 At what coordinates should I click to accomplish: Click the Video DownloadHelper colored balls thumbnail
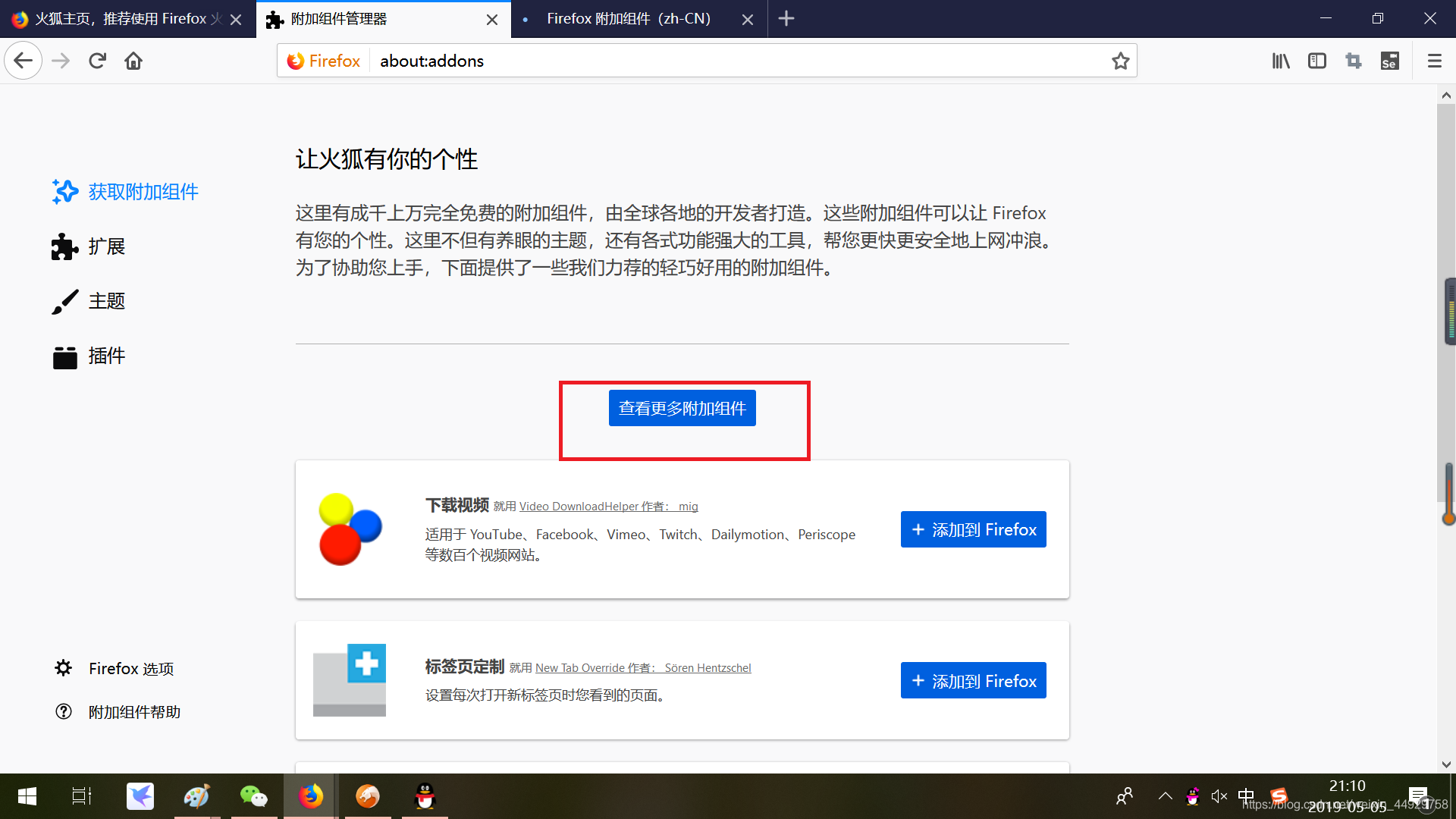(x=350, y=529)
